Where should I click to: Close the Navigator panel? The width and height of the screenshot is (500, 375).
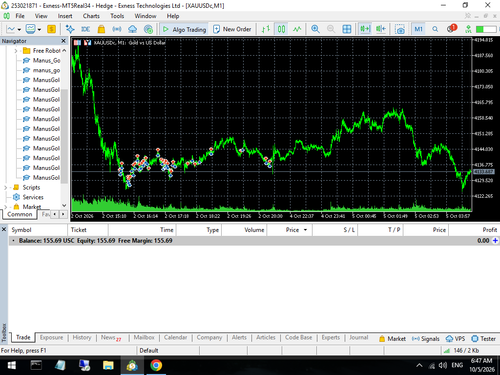(x=63, y=41)
